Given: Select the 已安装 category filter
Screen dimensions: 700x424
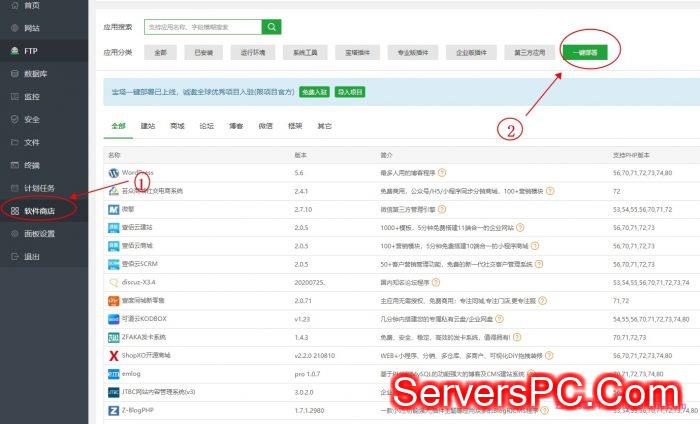Looking at the screenshot, I should pyautogui.click(x=203, y=51).
